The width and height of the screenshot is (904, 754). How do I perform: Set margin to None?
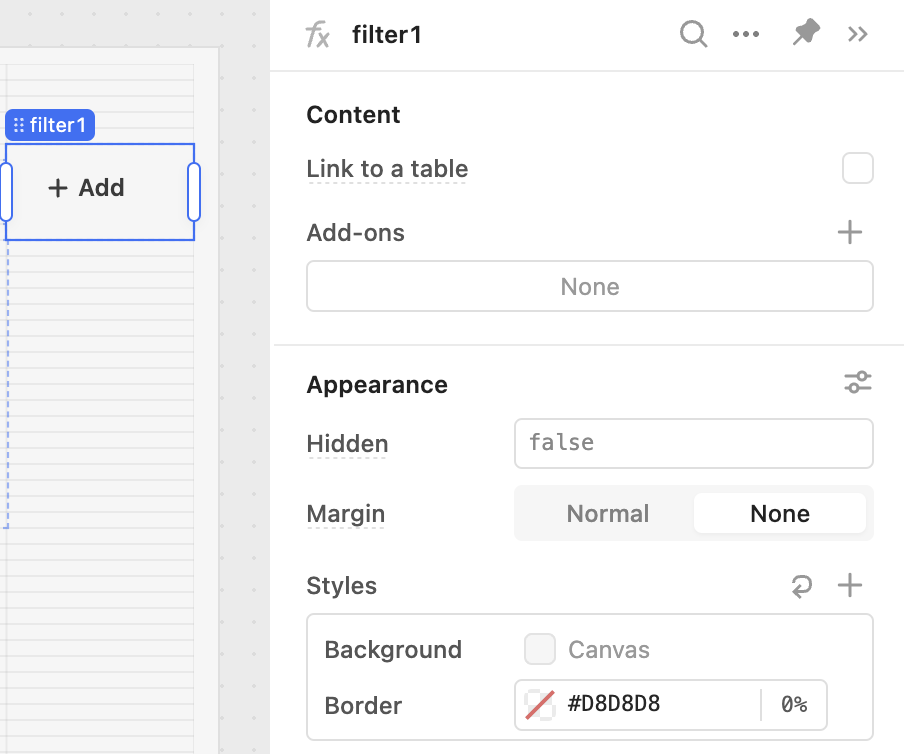(780, 513)
